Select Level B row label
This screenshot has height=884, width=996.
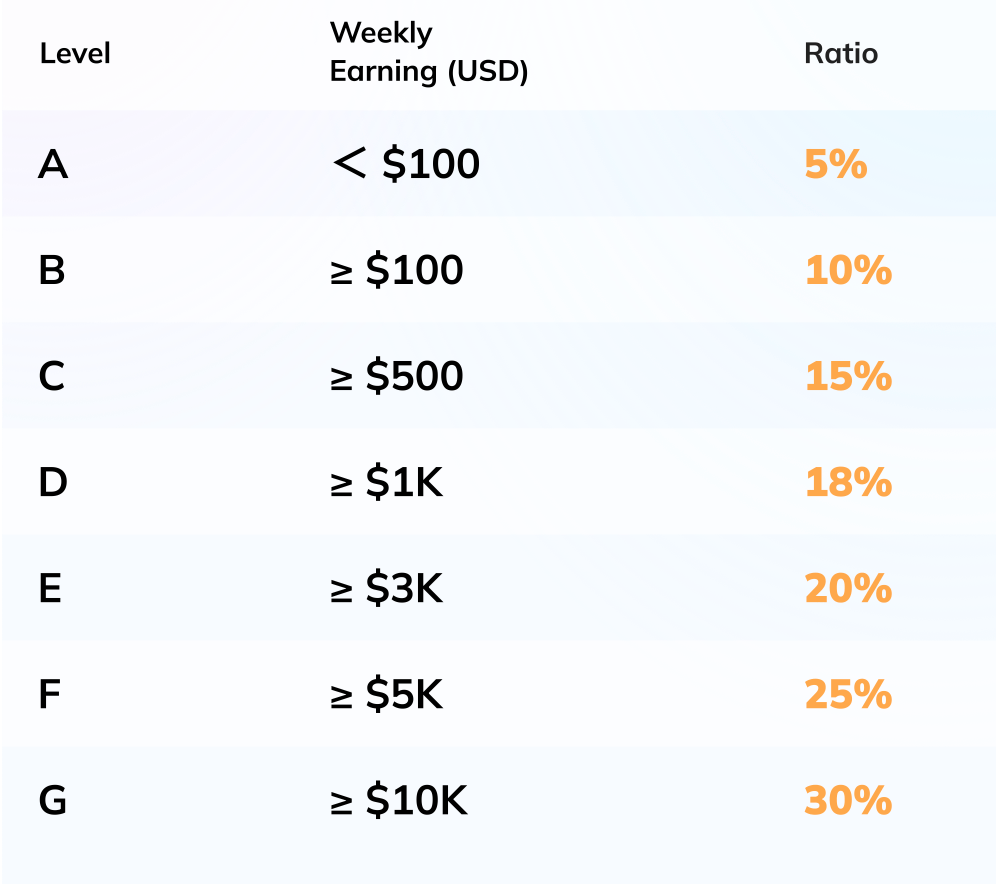pyautogui.click(x=52, y=271)
